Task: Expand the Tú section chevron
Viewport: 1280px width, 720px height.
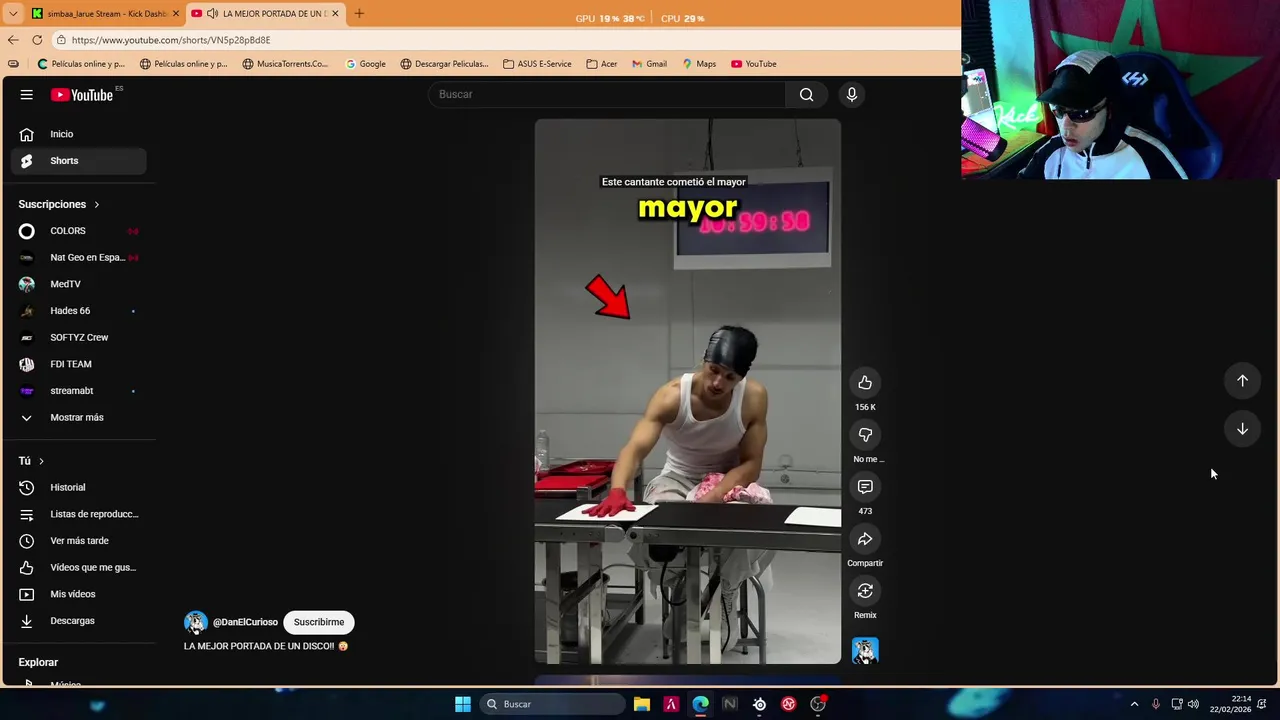Action: [41, 461]
